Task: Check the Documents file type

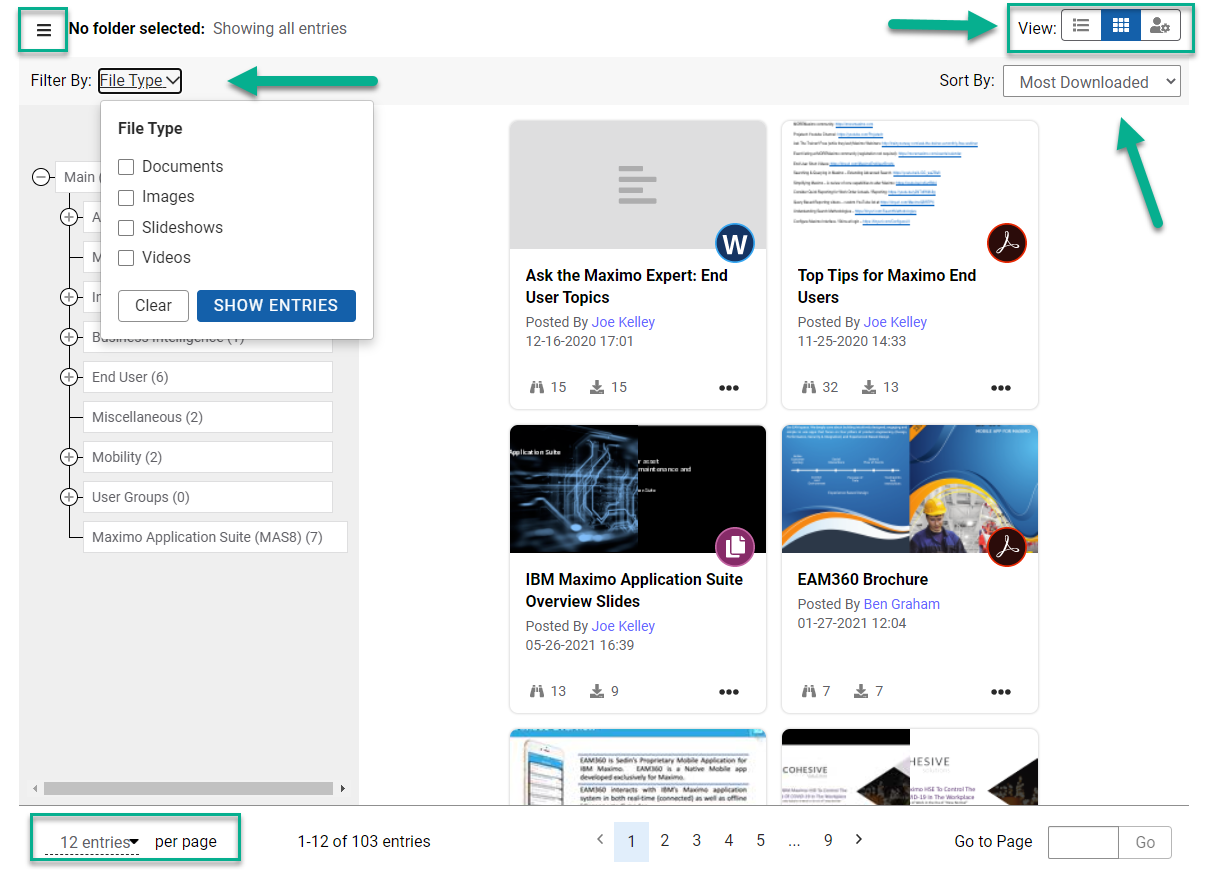Action: tap(126, 167)
